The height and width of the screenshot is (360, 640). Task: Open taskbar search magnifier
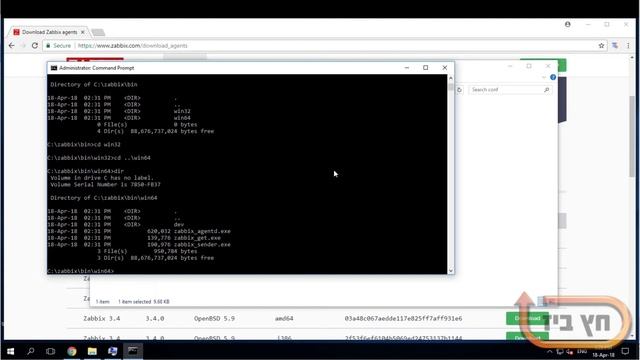pyautogui.click(x=31, y=351)
